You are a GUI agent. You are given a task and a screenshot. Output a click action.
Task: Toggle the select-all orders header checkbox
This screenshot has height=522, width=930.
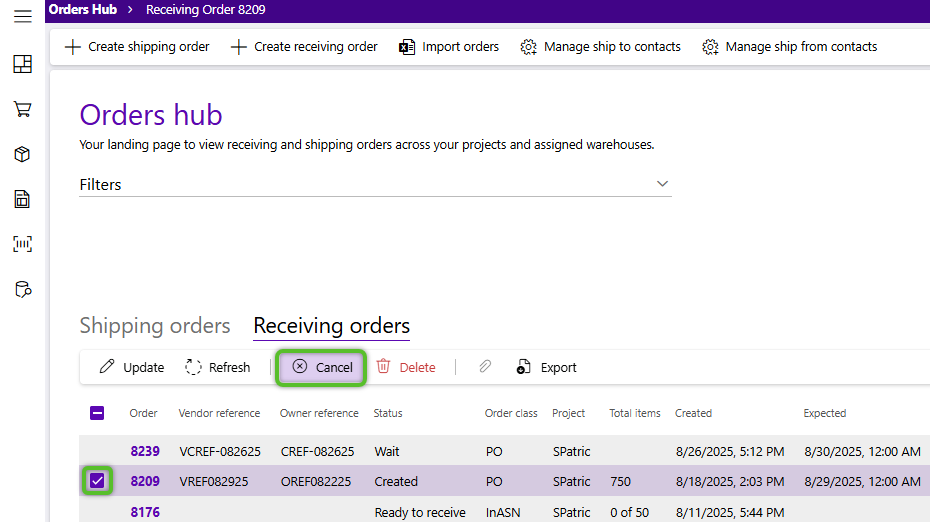click(97, 413)
